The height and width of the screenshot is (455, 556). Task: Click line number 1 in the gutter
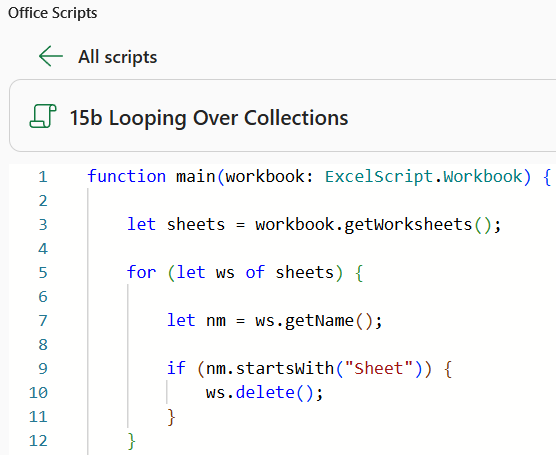[x=43, y=177]
